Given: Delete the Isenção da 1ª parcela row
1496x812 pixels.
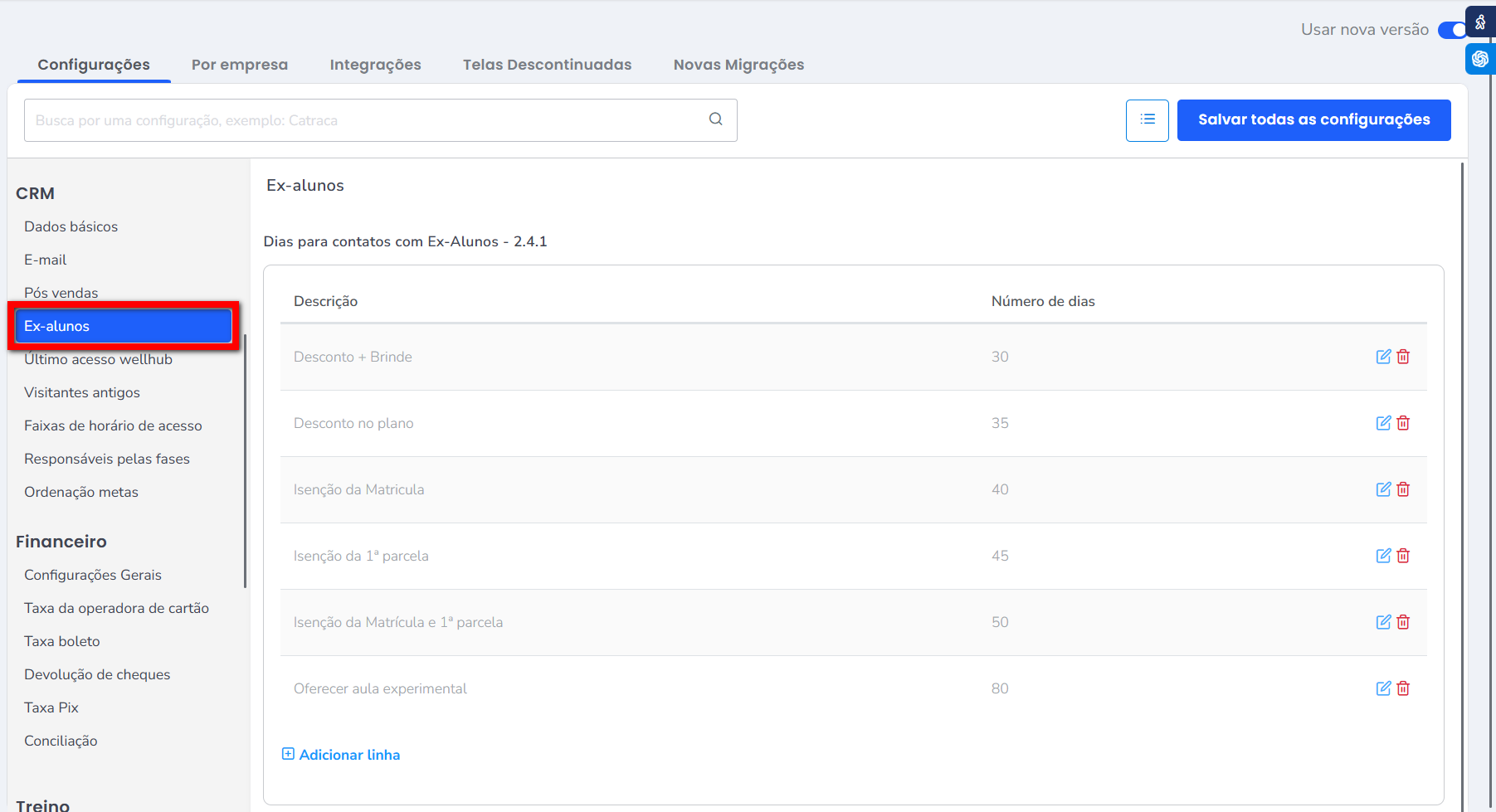Looking at the screenshot, I should [1403, 556].
